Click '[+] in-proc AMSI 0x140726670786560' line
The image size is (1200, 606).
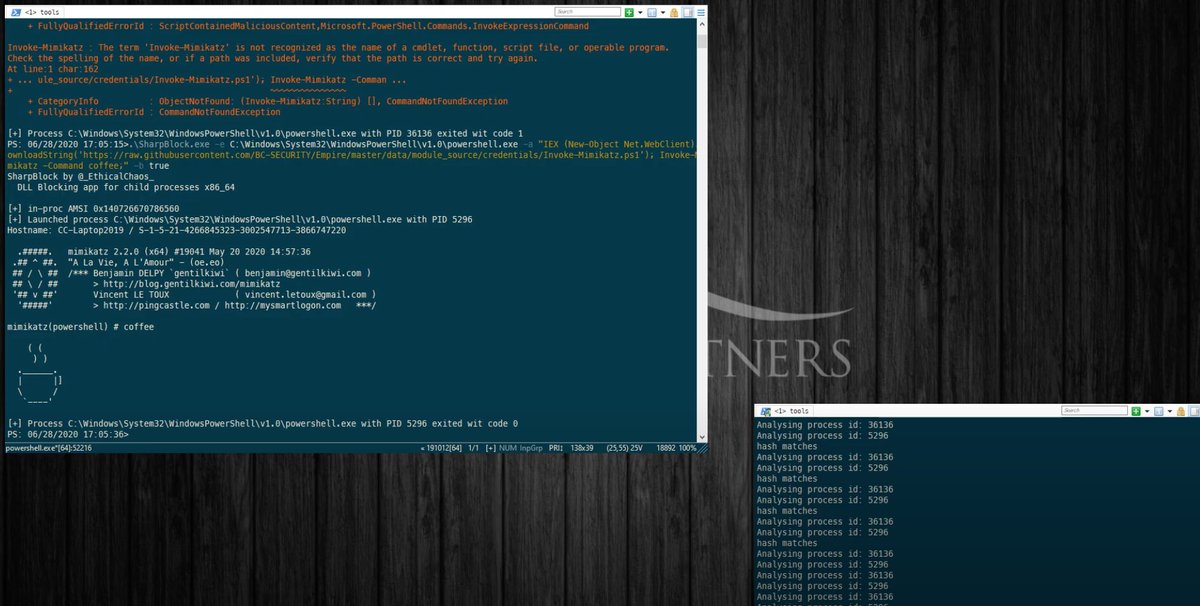(x=94, y=209)
